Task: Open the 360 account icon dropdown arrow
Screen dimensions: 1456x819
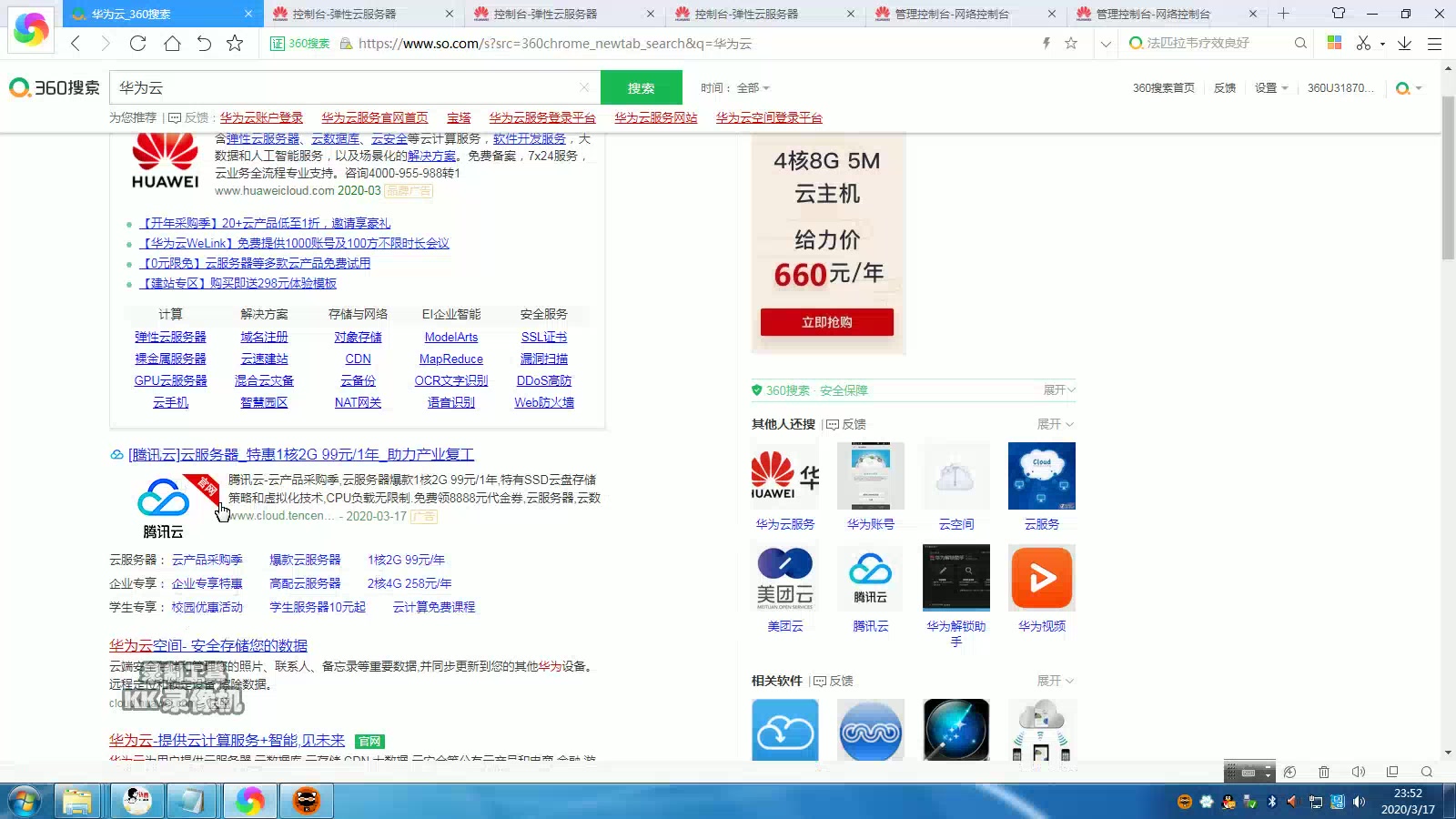Action: (1418, 88)
